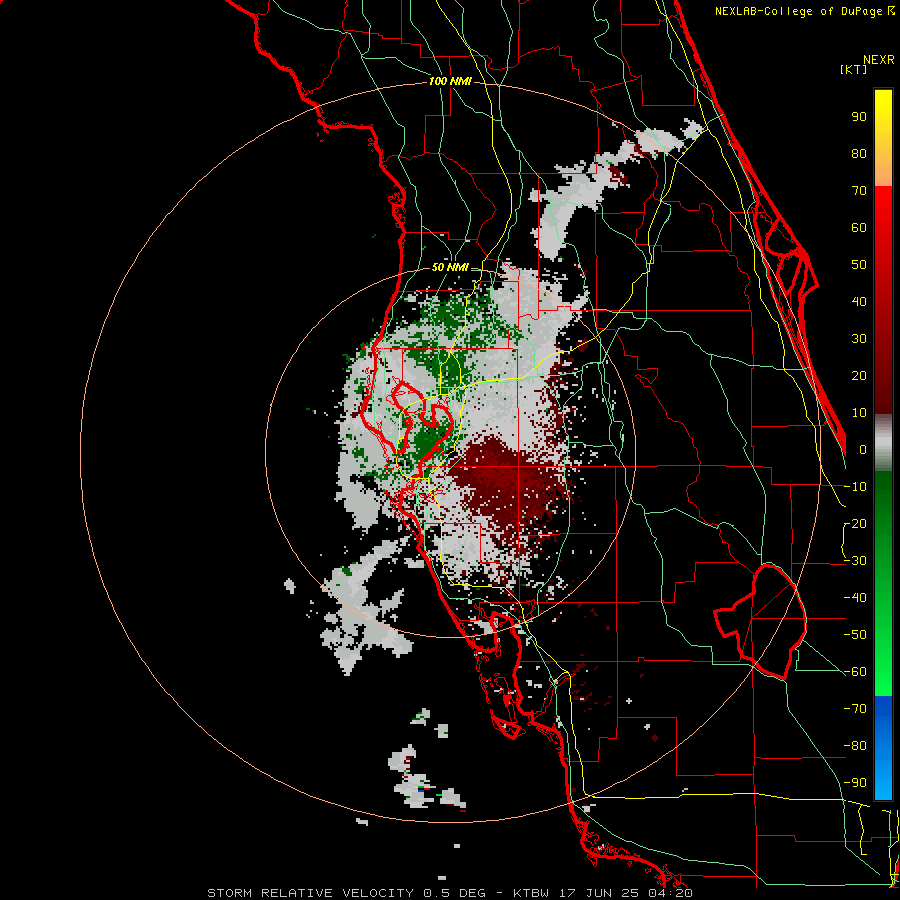
Task: Click the blue bottom segment of color bar
Action: pyautogui.click(x=883, y=747)
